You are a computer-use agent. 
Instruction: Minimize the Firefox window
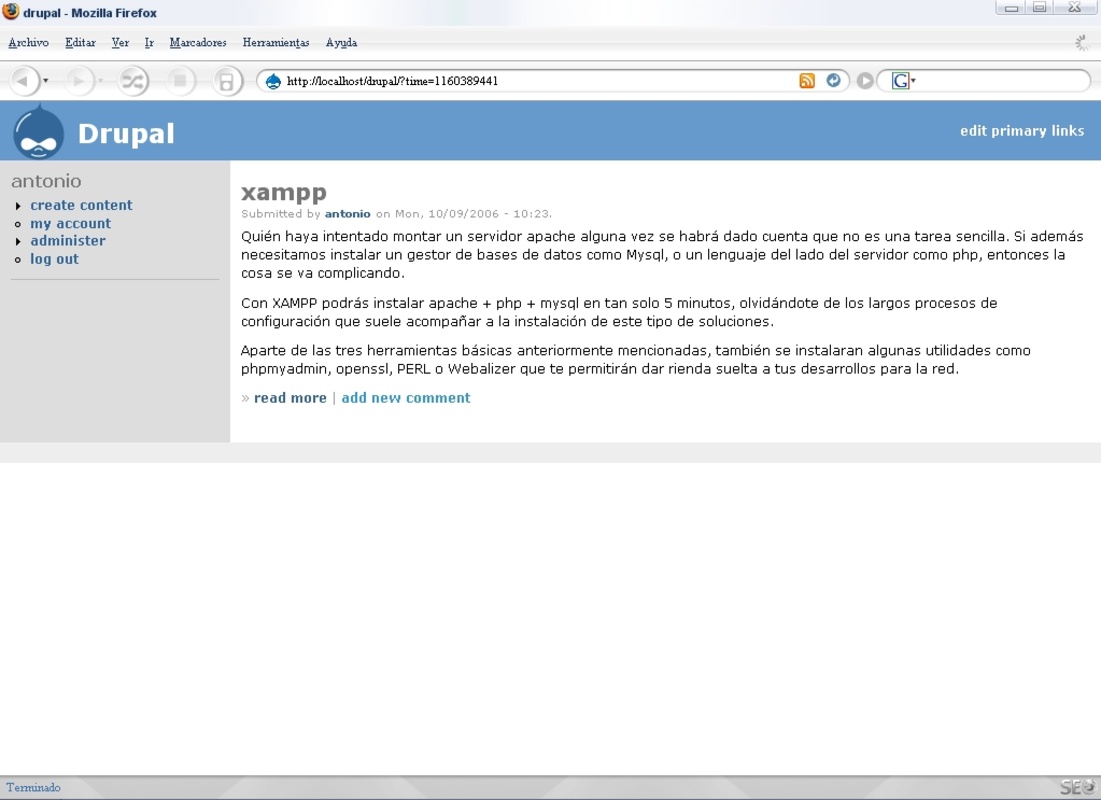(x=1011, y=8)
